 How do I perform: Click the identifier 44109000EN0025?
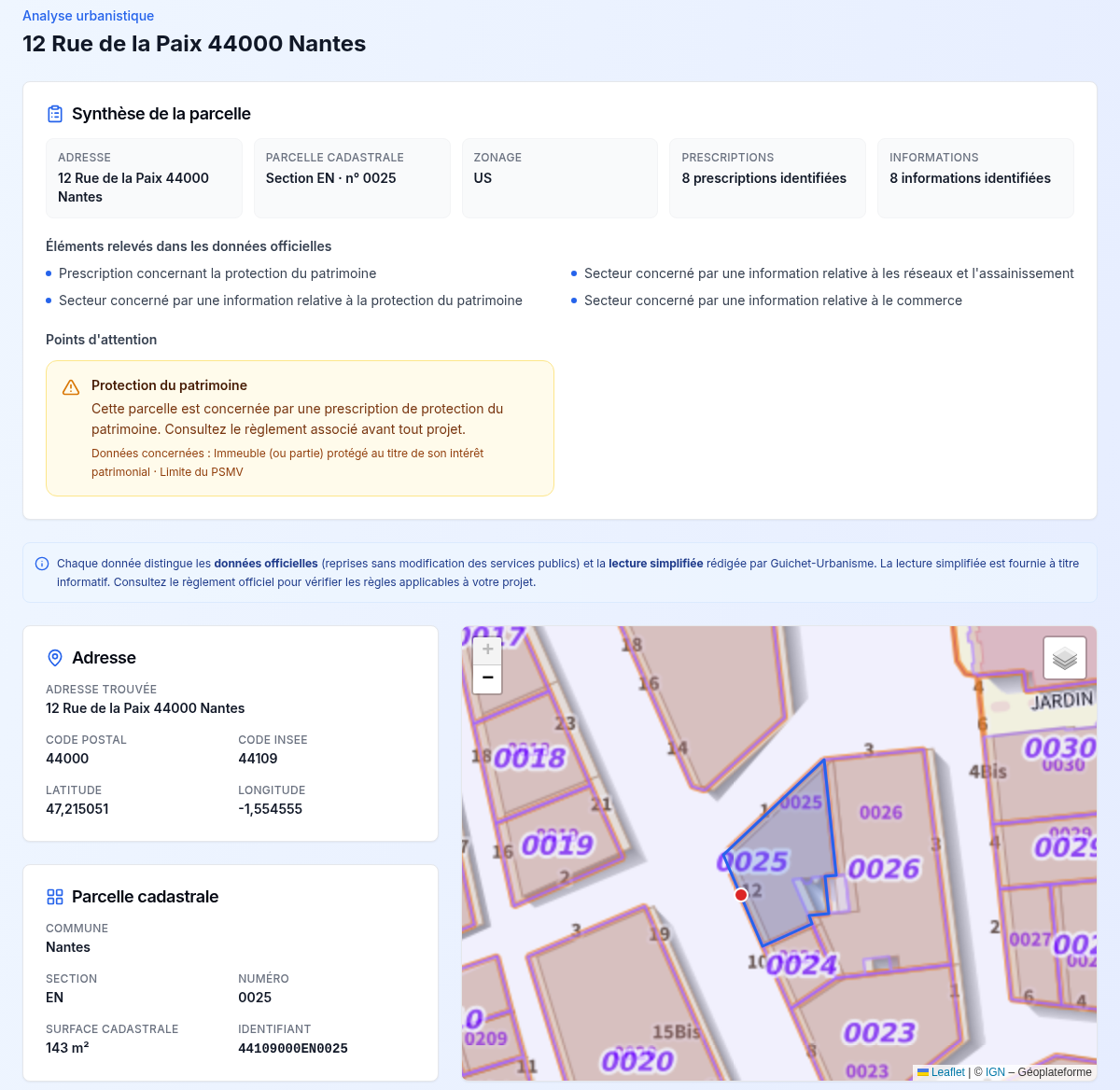point(293,1048)
